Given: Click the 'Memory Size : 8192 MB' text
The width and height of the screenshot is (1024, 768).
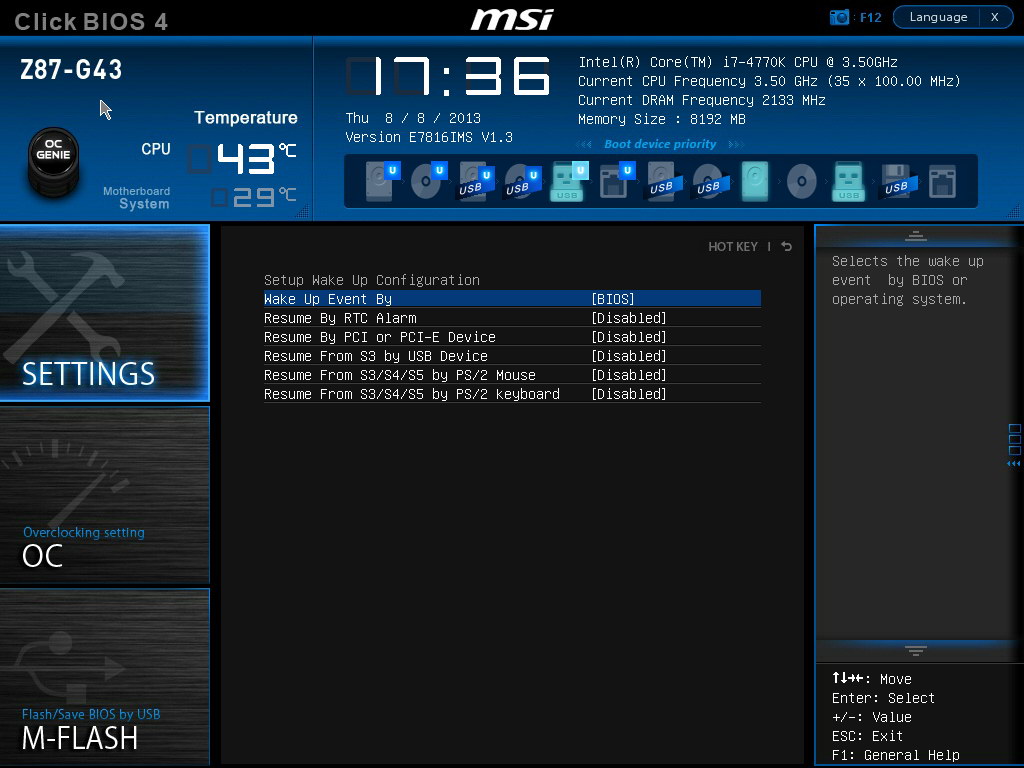Looking at the screenshot, I should 662,119.
